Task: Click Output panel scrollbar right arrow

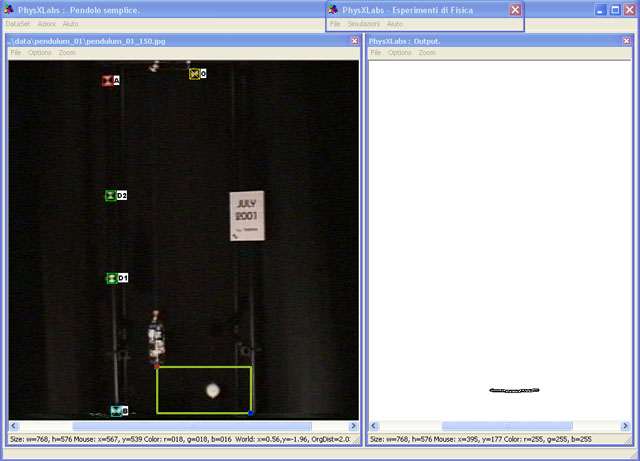Action: [x=625, y=426]
